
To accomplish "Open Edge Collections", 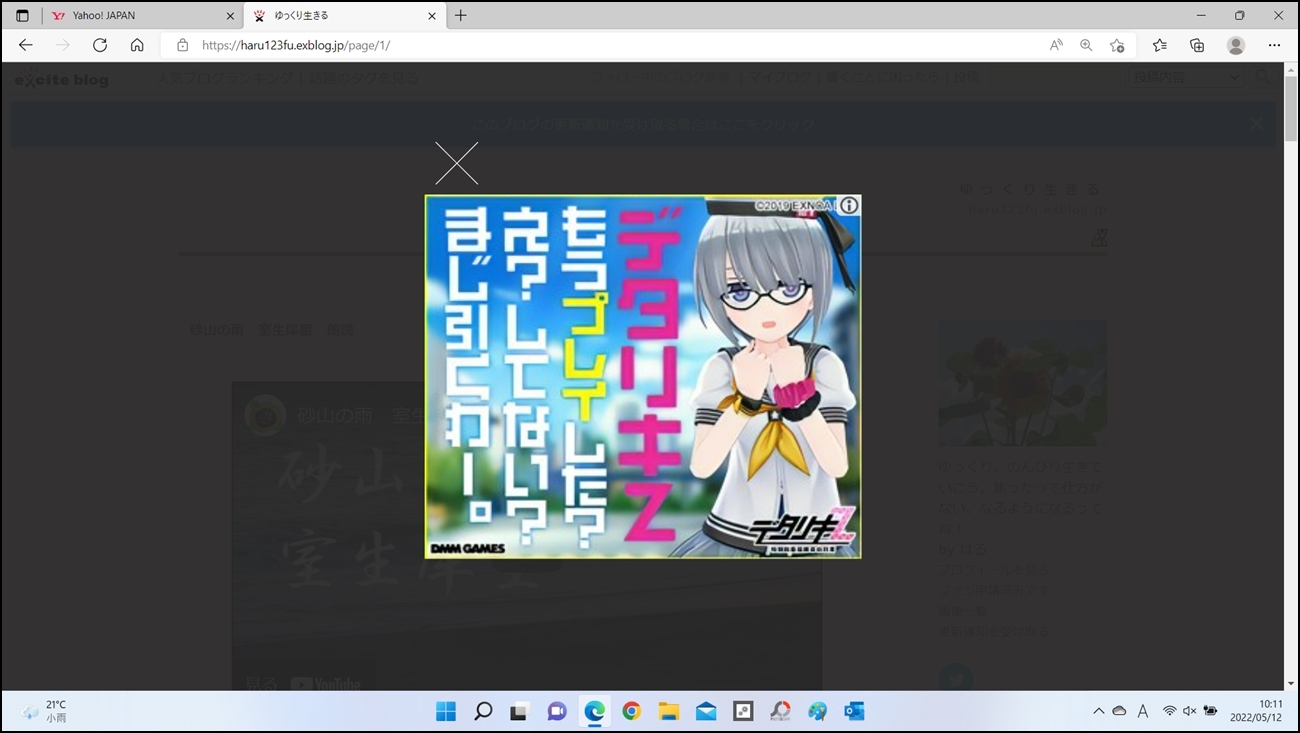I will (1197, 45).
